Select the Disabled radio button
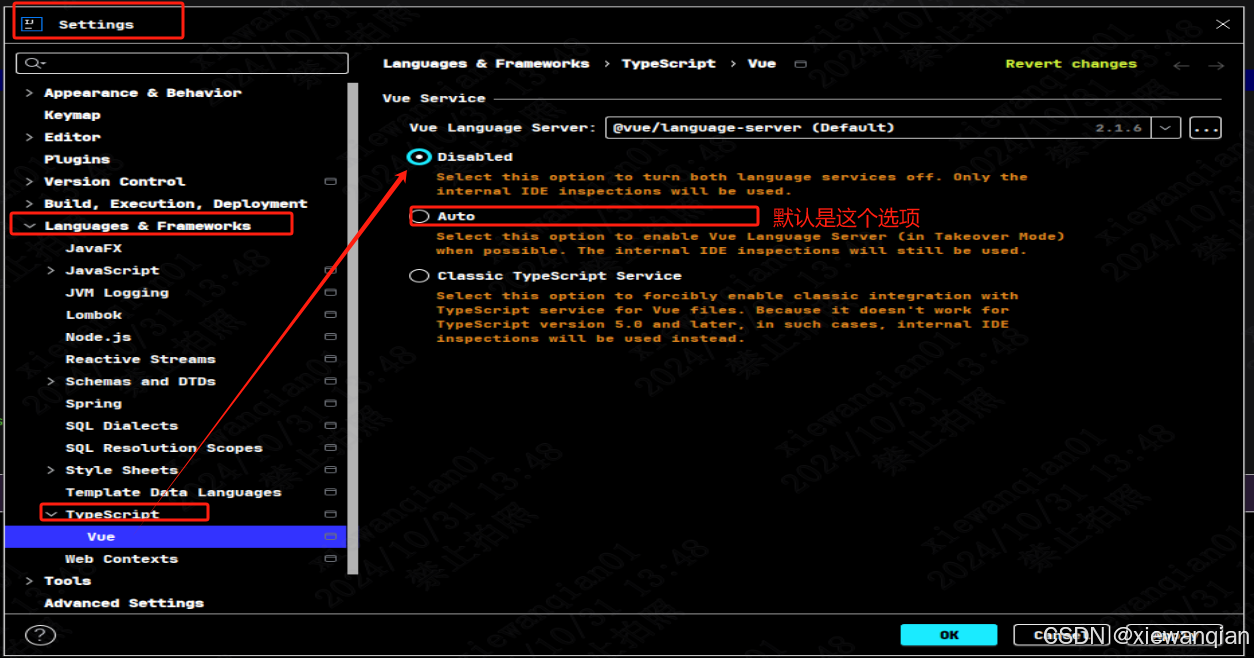1254x658 pixels. pyautogui.click(x=419, y=156)
